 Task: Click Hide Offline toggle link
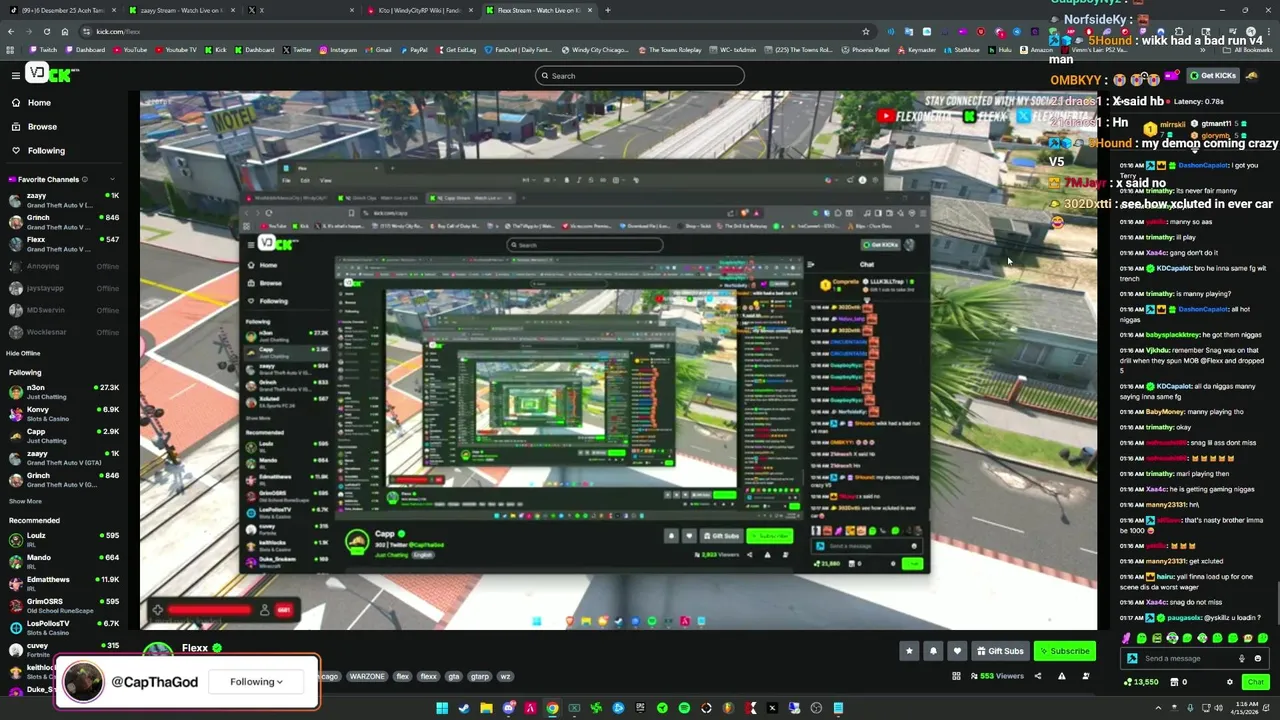pyautogui.click(x=23, y=353)
